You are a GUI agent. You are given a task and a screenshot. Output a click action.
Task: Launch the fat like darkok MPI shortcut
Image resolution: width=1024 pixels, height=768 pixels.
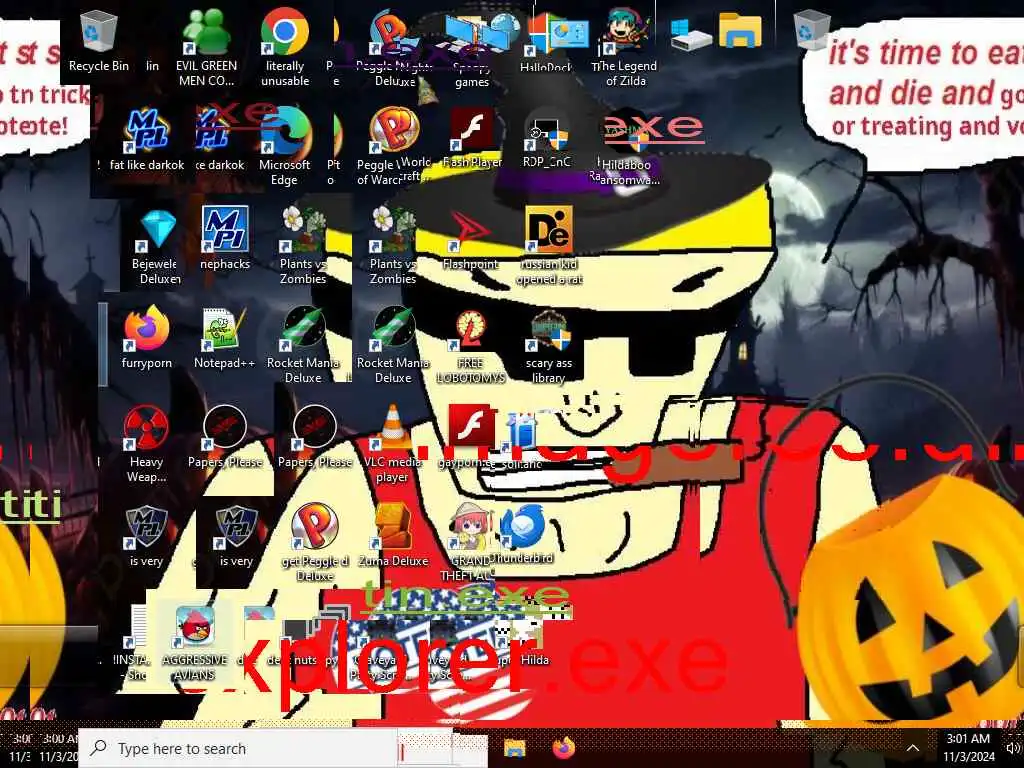coord(147,140)
